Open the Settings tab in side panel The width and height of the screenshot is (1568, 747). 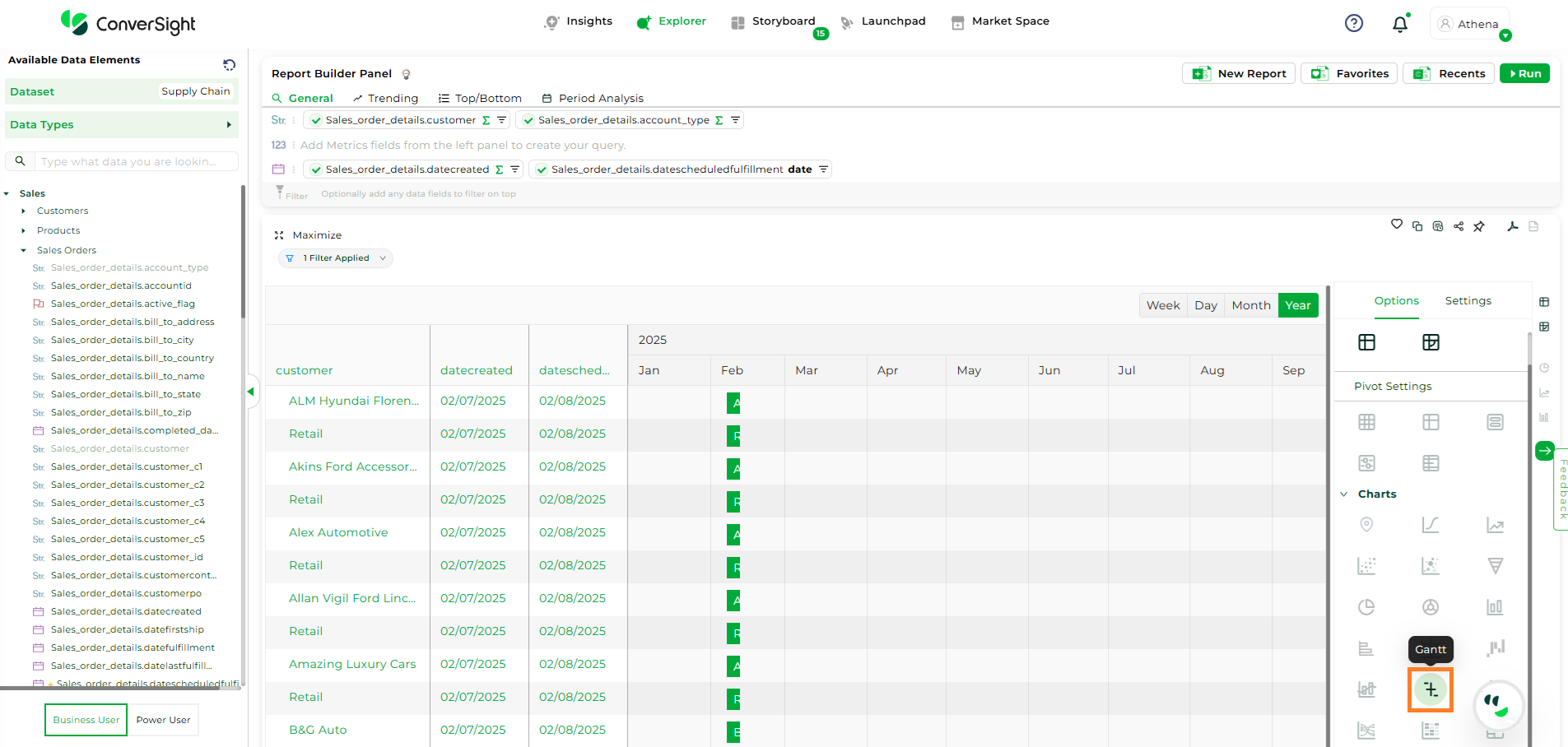click(1468, 301)
